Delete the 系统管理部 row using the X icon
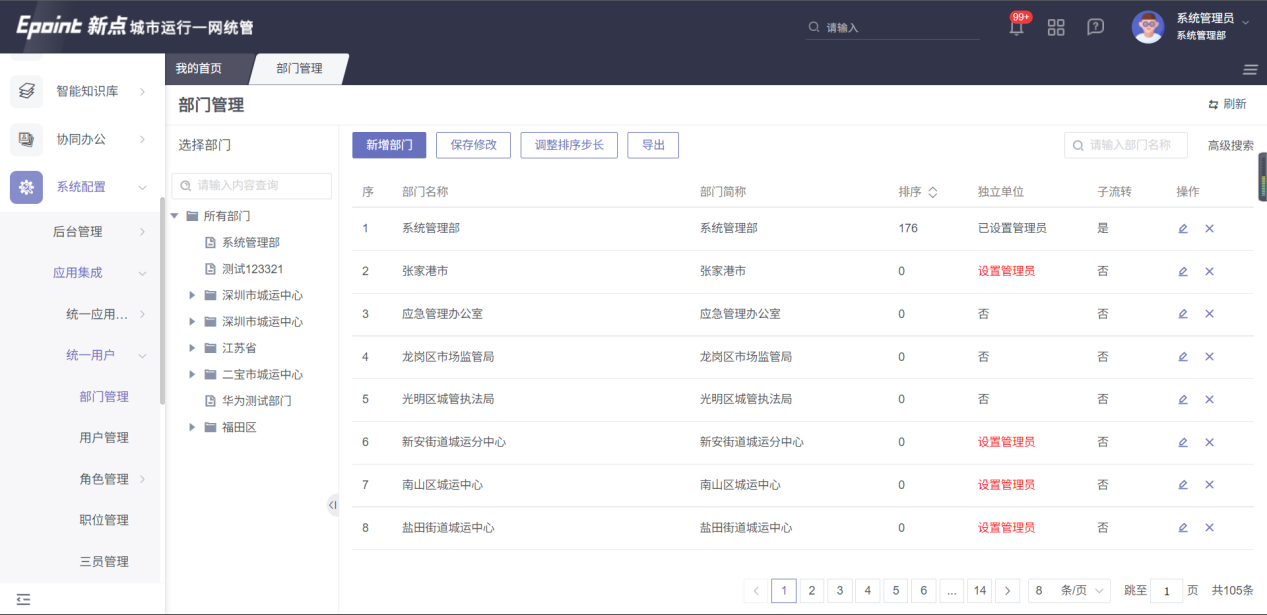Screen dimensions: 1267x615 [1209, 229]
